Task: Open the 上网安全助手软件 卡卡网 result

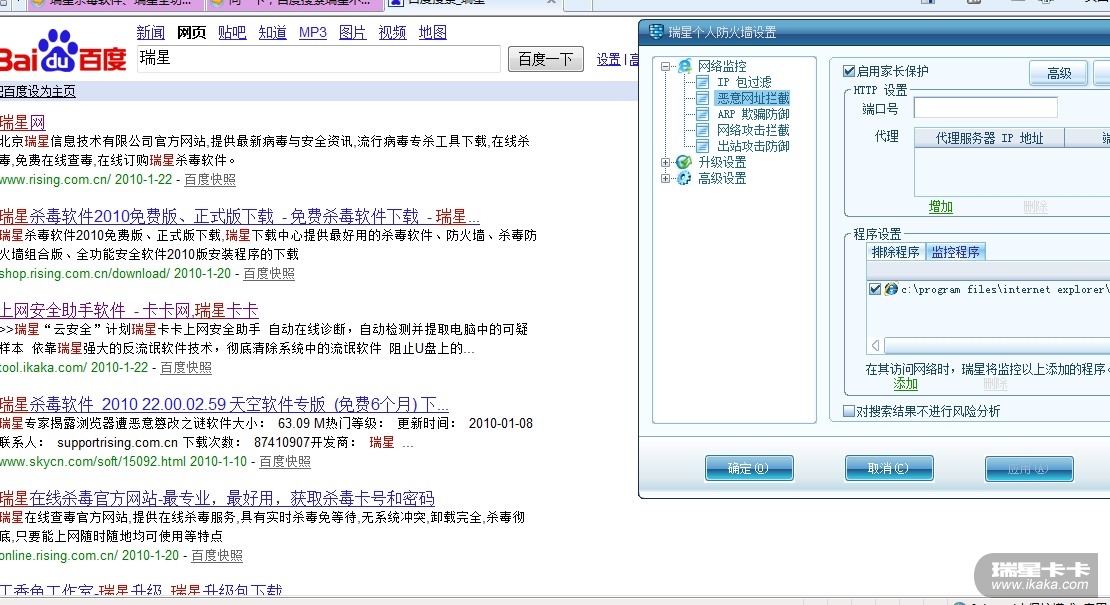Action: (x=130, y=310)
